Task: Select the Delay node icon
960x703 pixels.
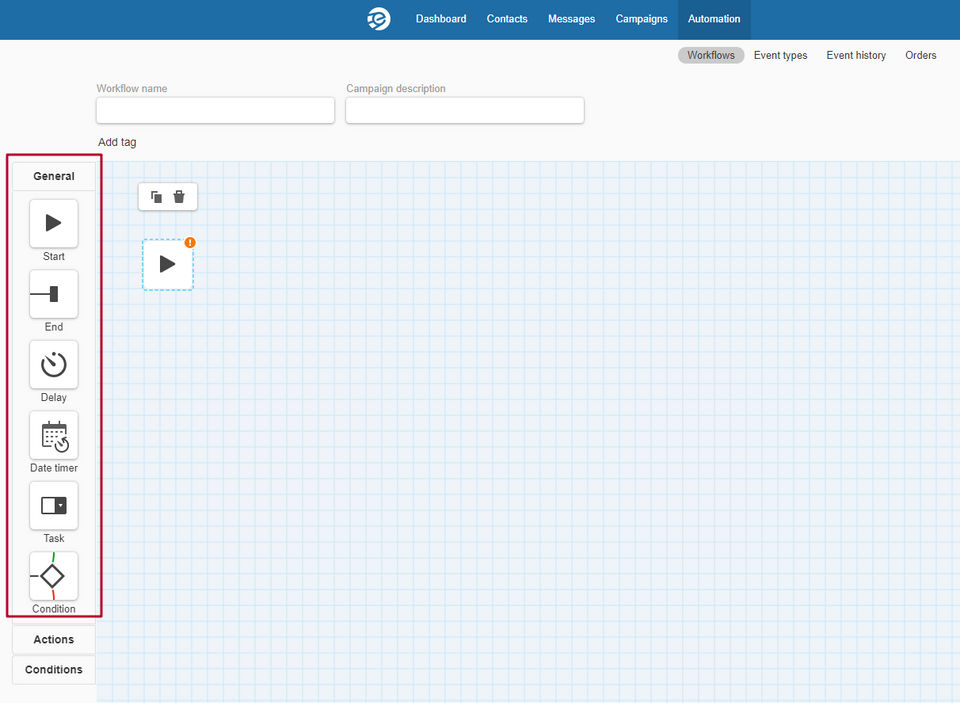Action: click(x=54, y=364)
